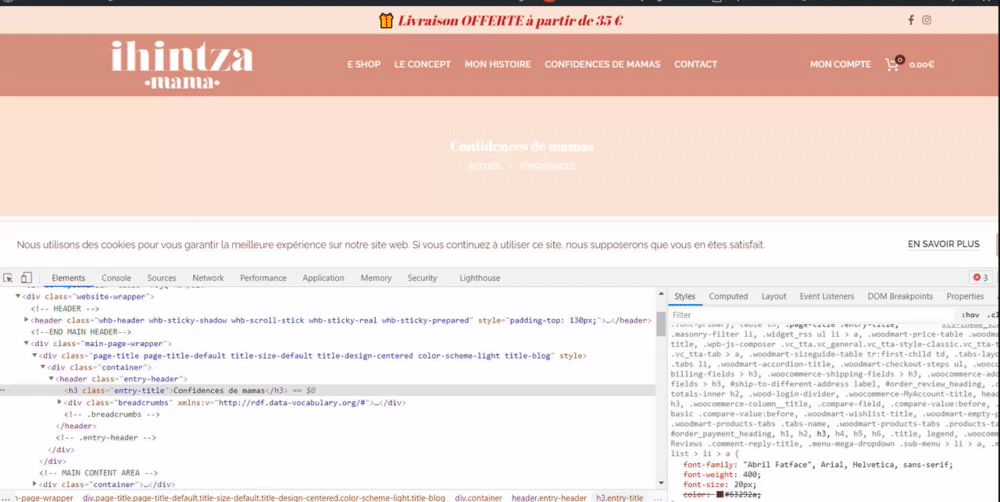The width and height of the screenshot is (1000, 502).
Task: Select the DOM Breakpoints pane tab
Action: tap(900, 297)
